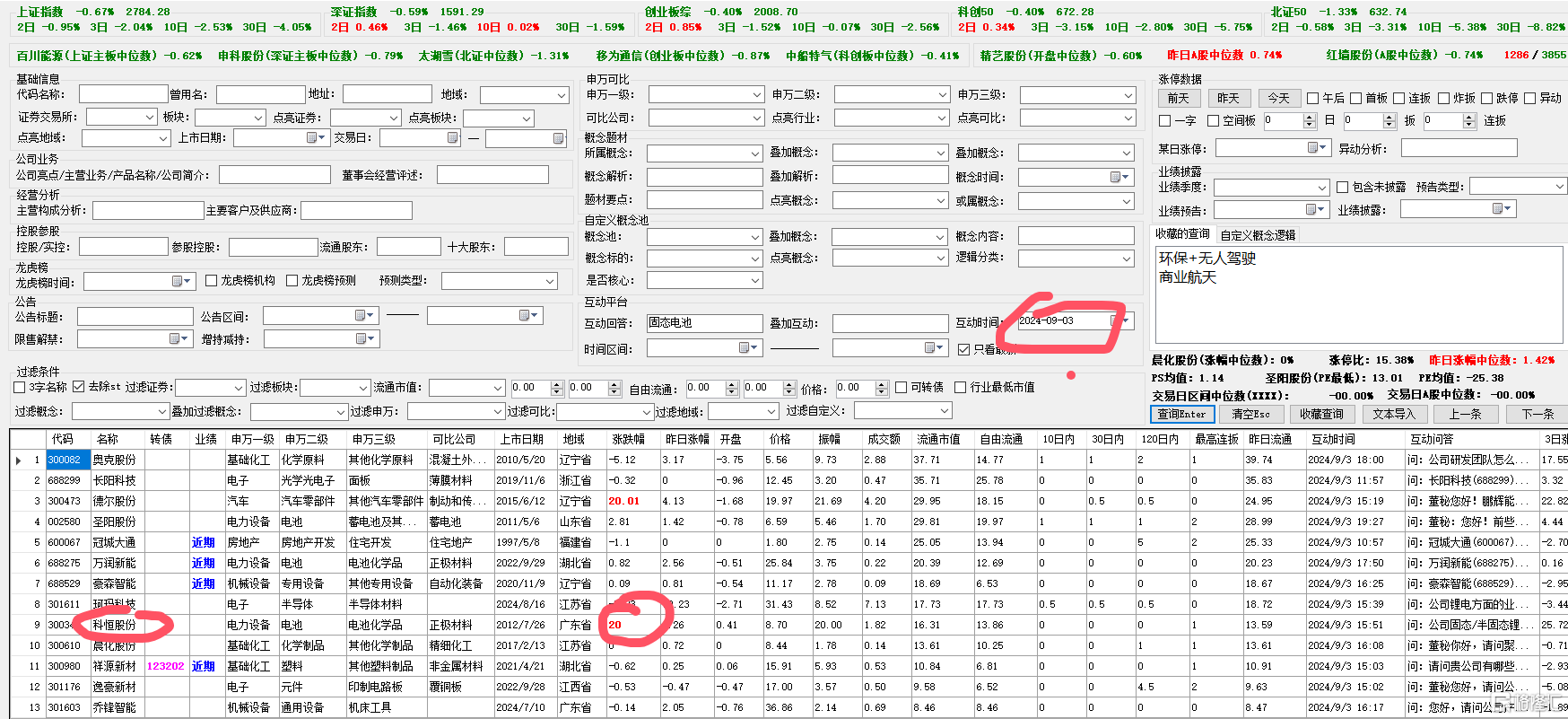Click the 价格 value spinner arrows
Screen dimensions: 1568x719
[x=882, y=388]
